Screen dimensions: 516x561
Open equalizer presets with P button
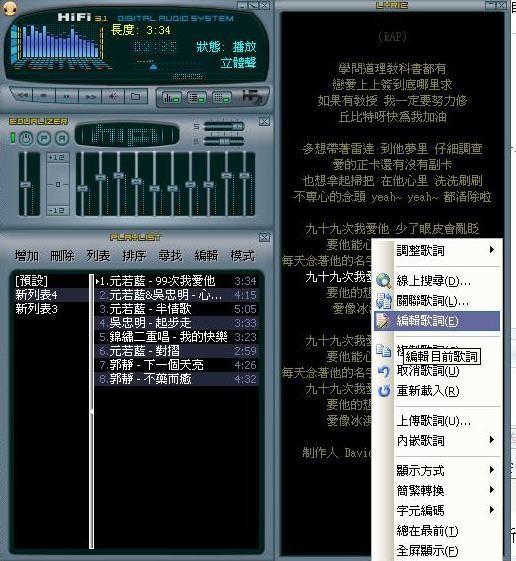[x=44, y=138]
